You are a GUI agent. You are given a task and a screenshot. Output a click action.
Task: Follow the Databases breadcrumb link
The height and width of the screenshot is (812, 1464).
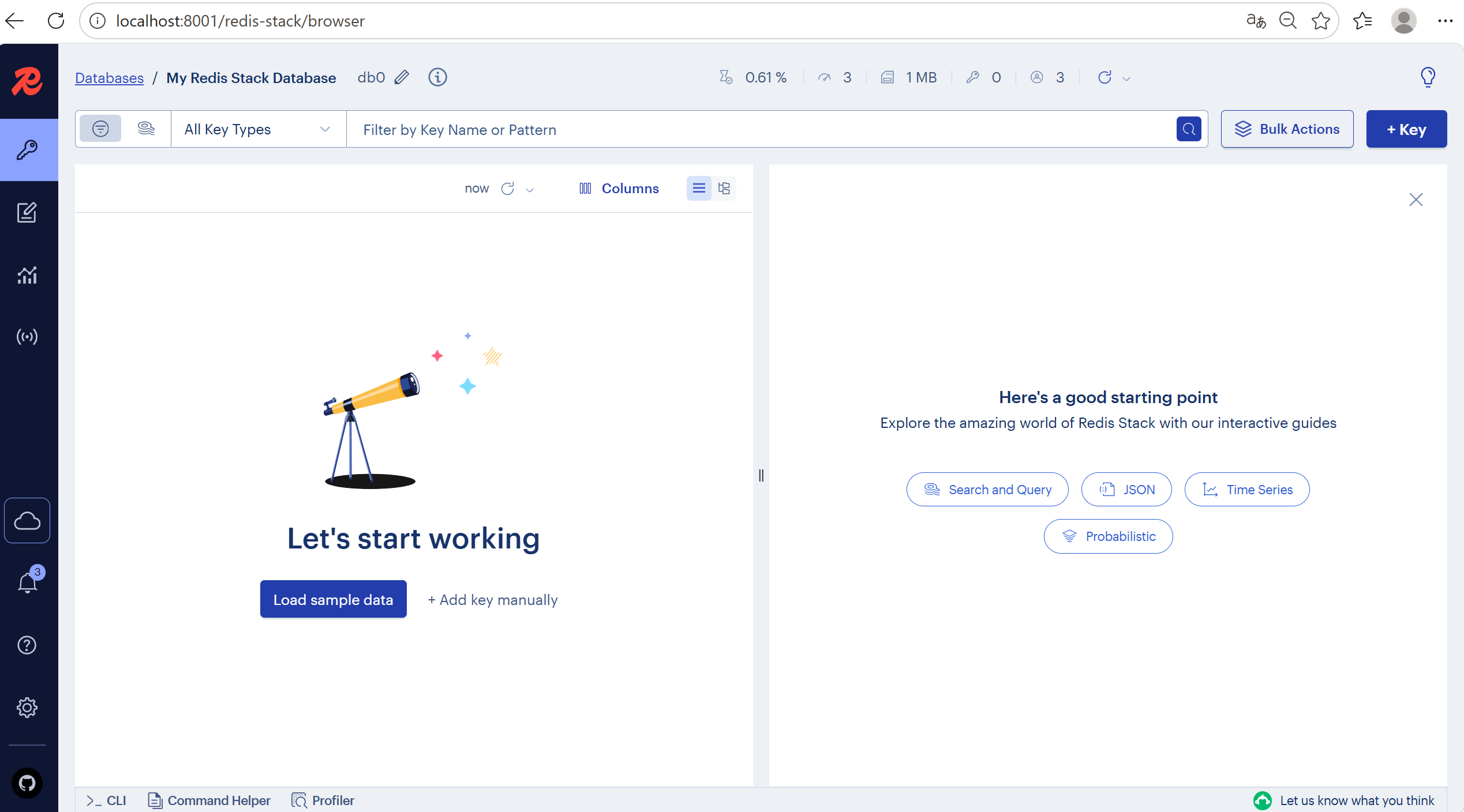pos(109,78)
